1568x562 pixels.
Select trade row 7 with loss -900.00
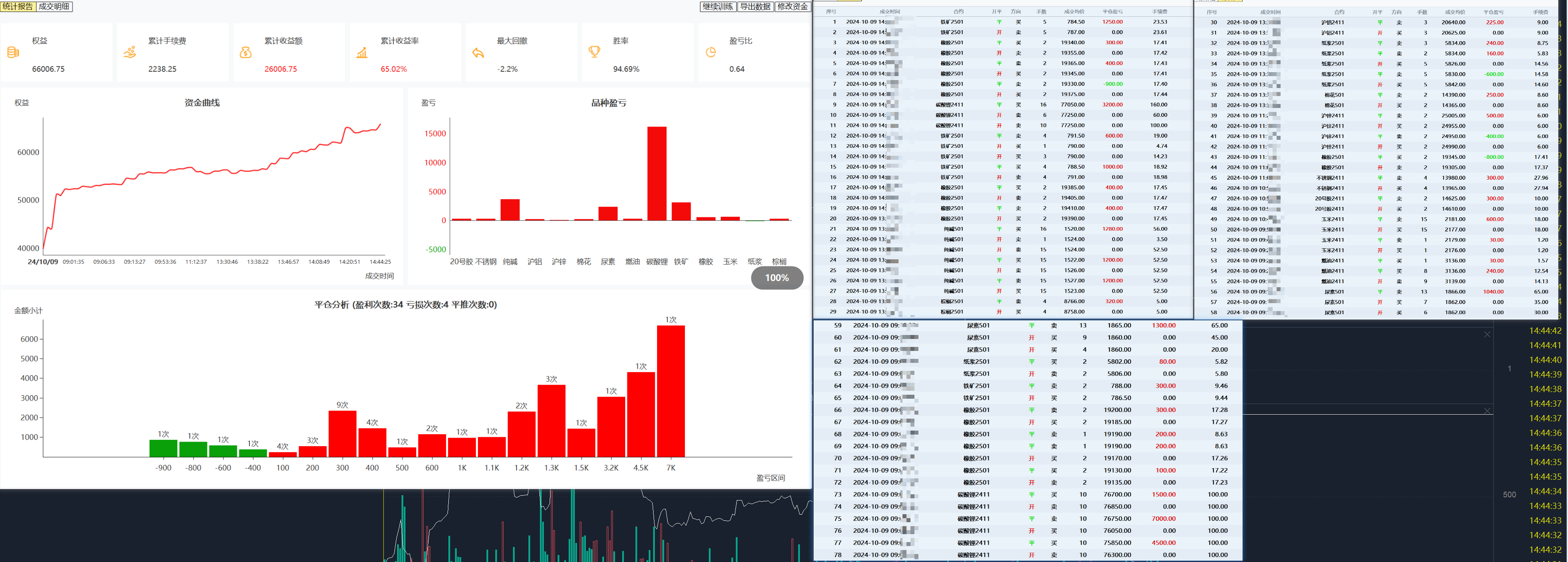(x=1003, y=84)
